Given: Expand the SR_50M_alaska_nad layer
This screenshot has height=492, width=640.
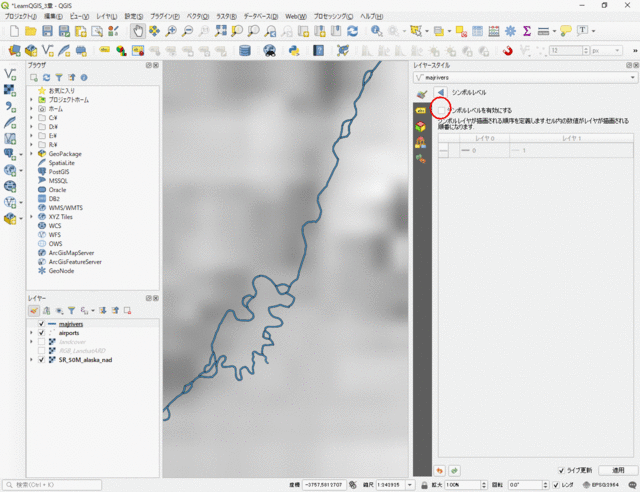Looking at the screenshot, I should [x=31, y=360].
